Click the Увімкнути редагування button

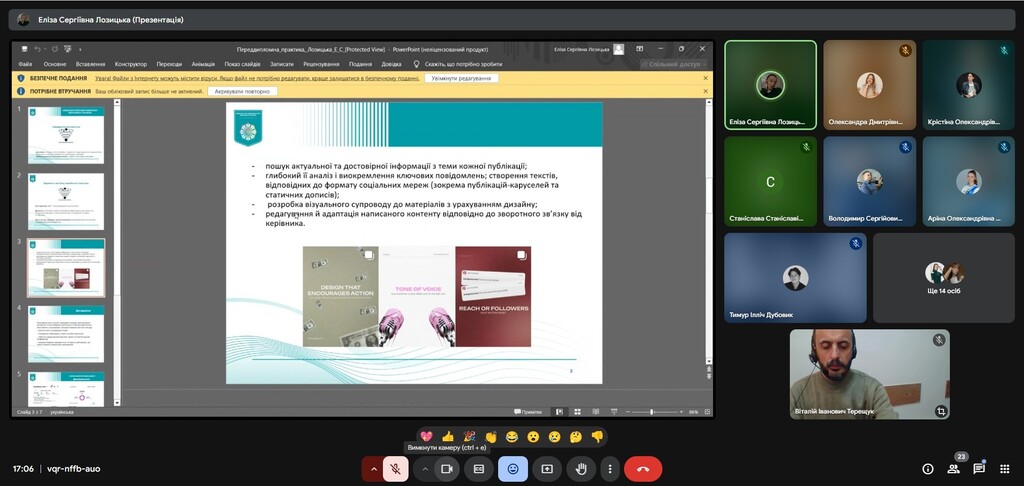[x=461, y=78]
